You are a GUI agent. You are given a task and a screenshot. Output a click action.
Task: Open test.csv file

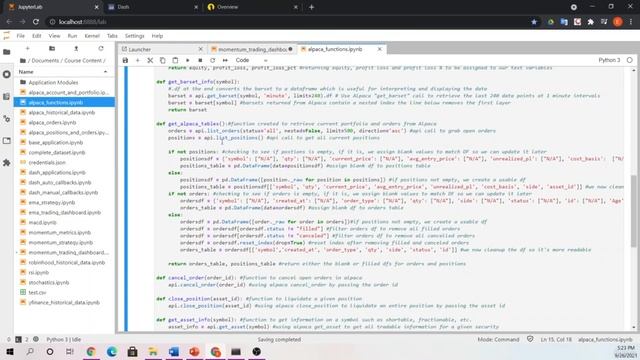63,292
